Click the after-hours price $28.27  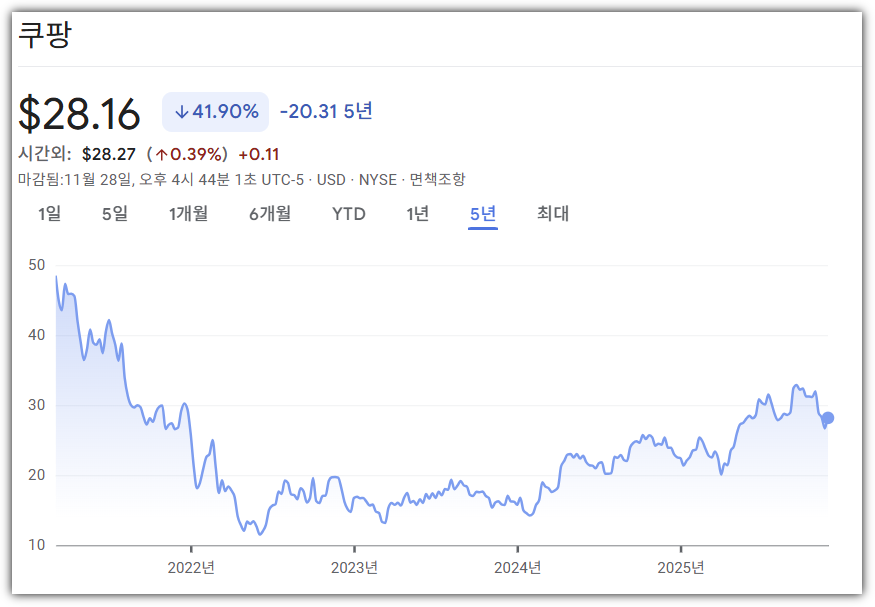pyautogui.click(x=109, y=154)
